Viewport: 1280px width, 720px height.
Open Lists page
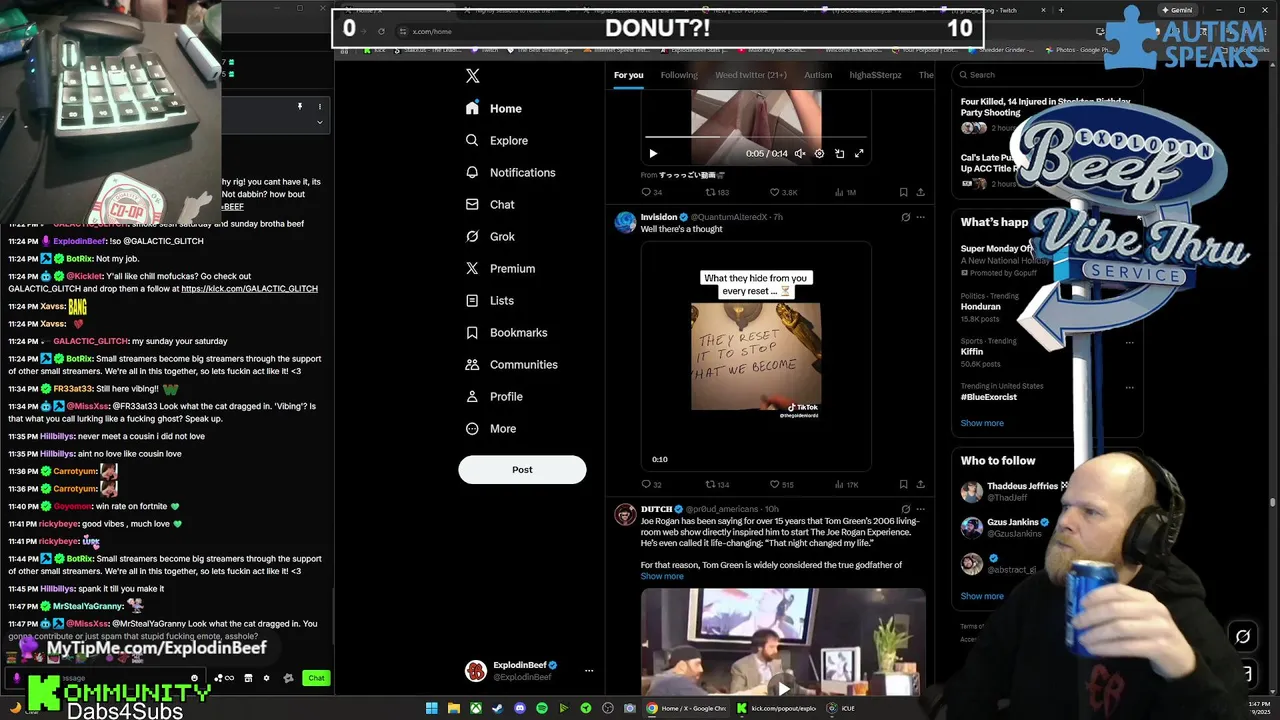(490, 300)
